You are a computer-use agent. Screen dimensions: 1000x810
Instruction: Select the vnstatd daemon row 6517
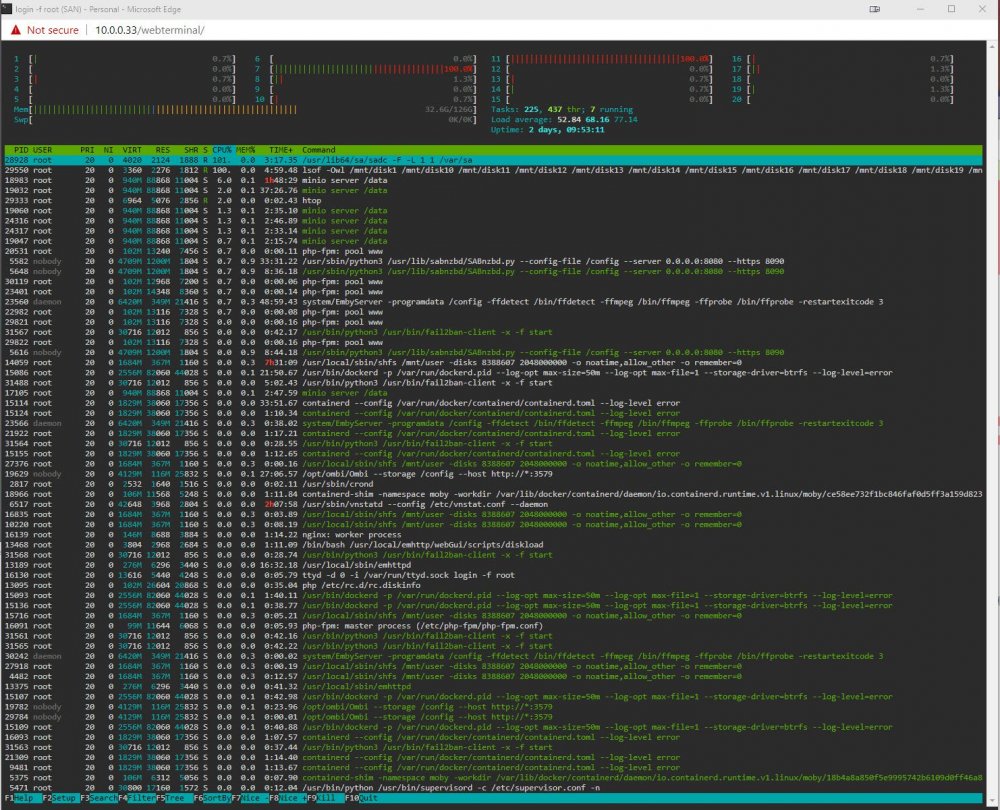click(x=493, y=504)
